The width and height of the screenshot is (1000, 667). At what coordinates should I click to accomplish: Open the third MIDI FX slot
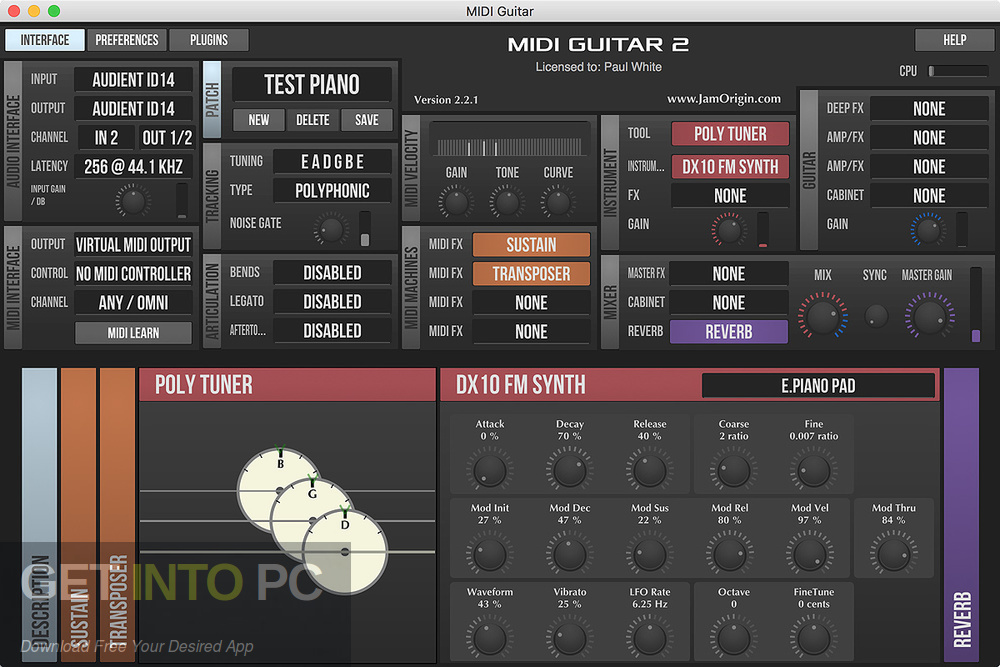[x=531, y=303]
